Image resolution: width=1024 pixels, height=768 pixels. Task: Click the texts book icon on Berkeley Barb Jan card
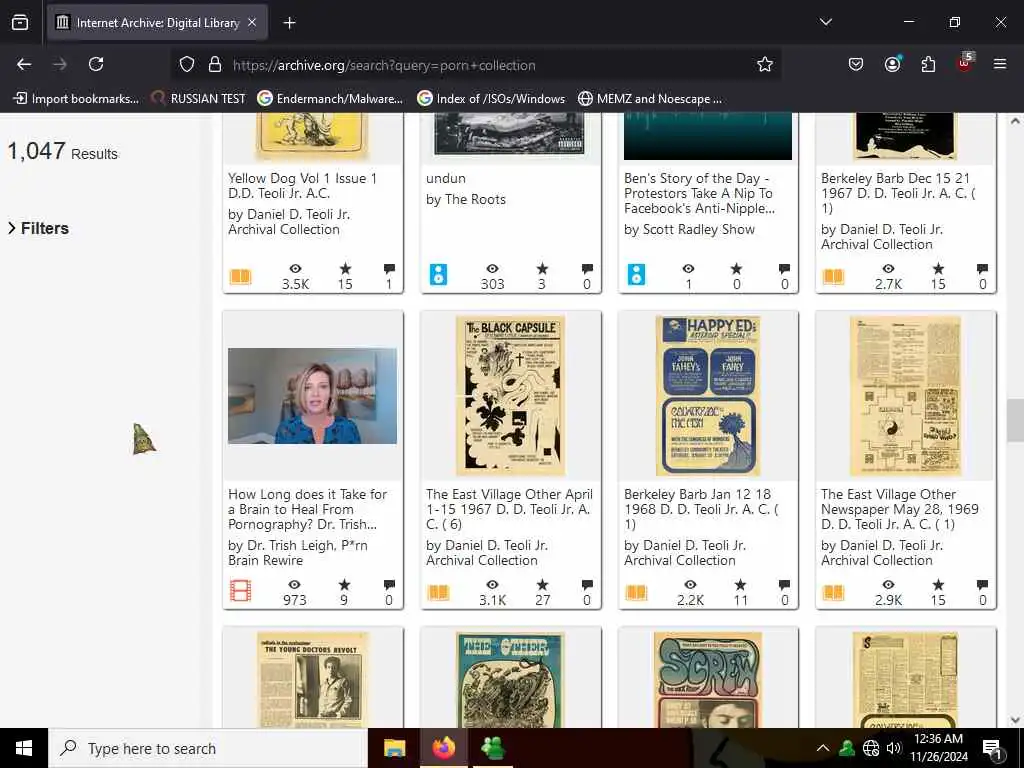(x=636, y=592)
